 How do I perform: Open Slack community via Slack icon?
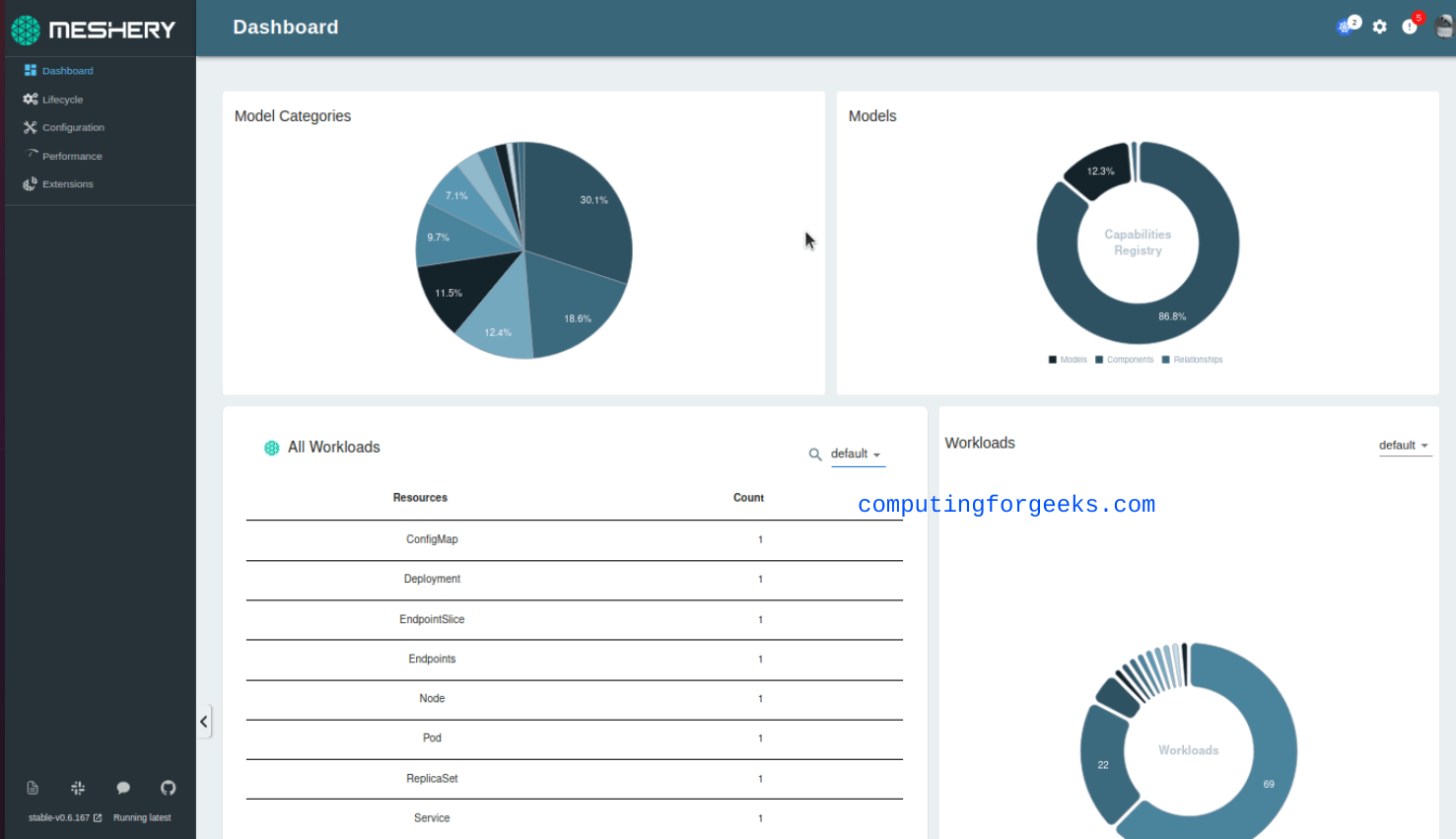pos(78,787)
